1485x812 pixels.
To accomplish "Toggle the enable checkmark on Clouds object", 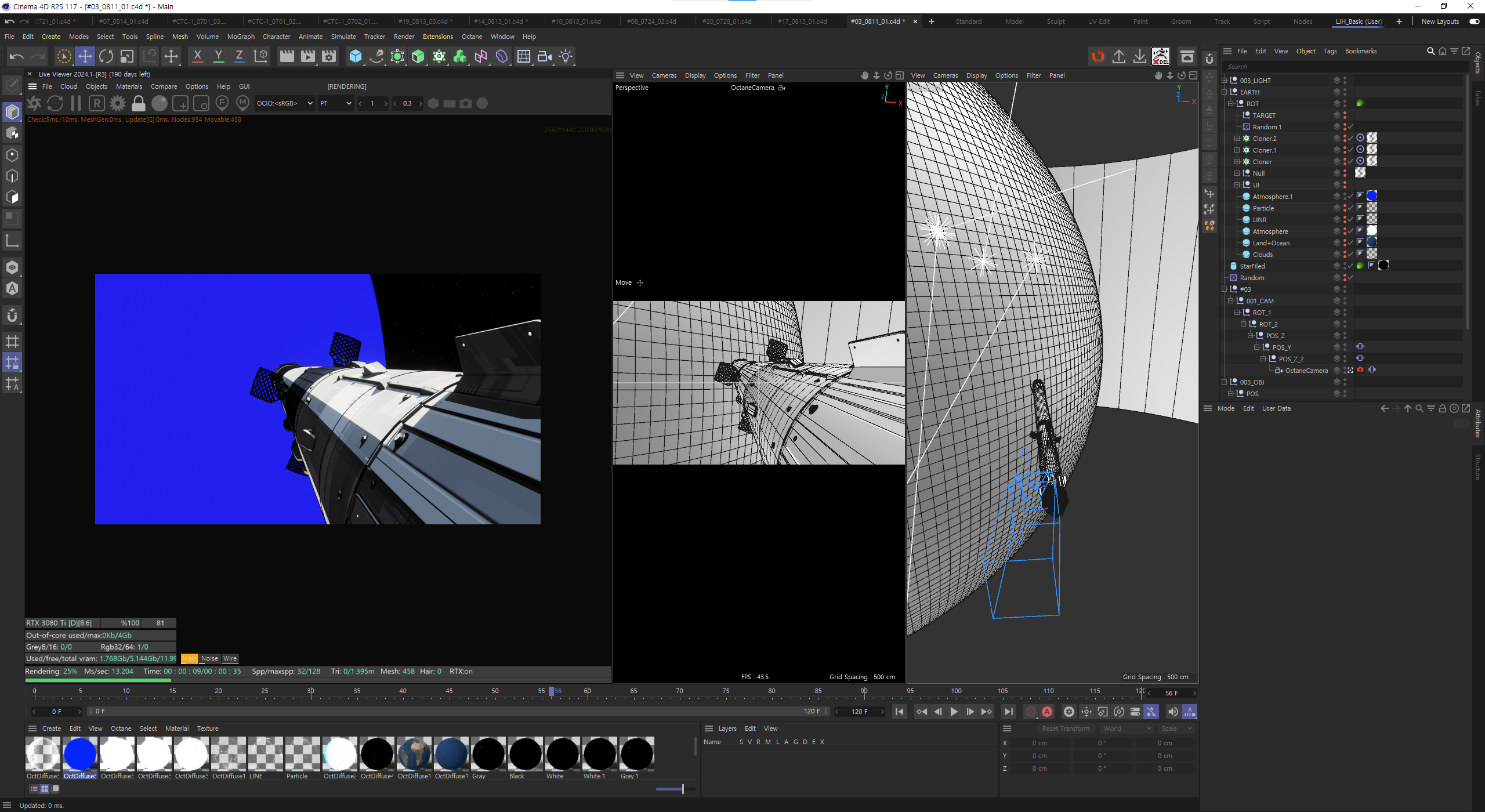I will click(1350, 255).
